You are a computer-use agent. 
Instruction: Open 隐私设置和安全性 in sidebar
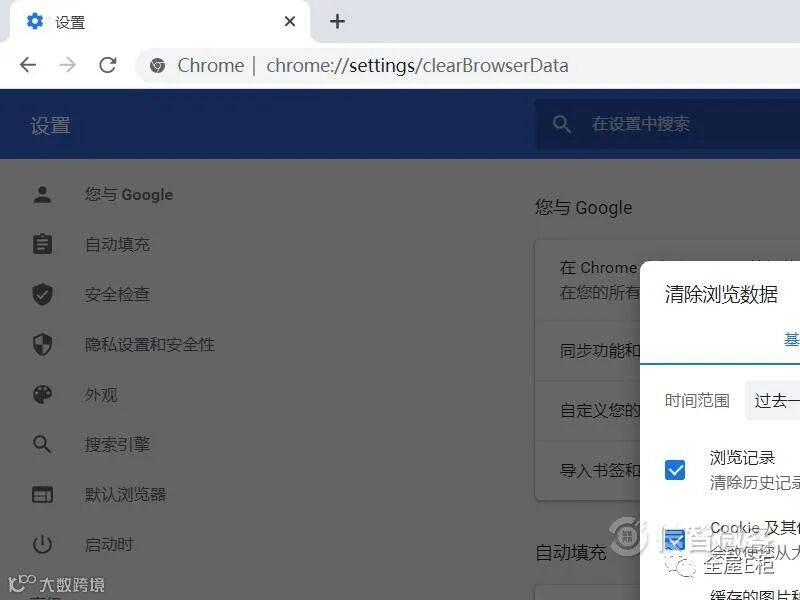click(x=149, y=344)
